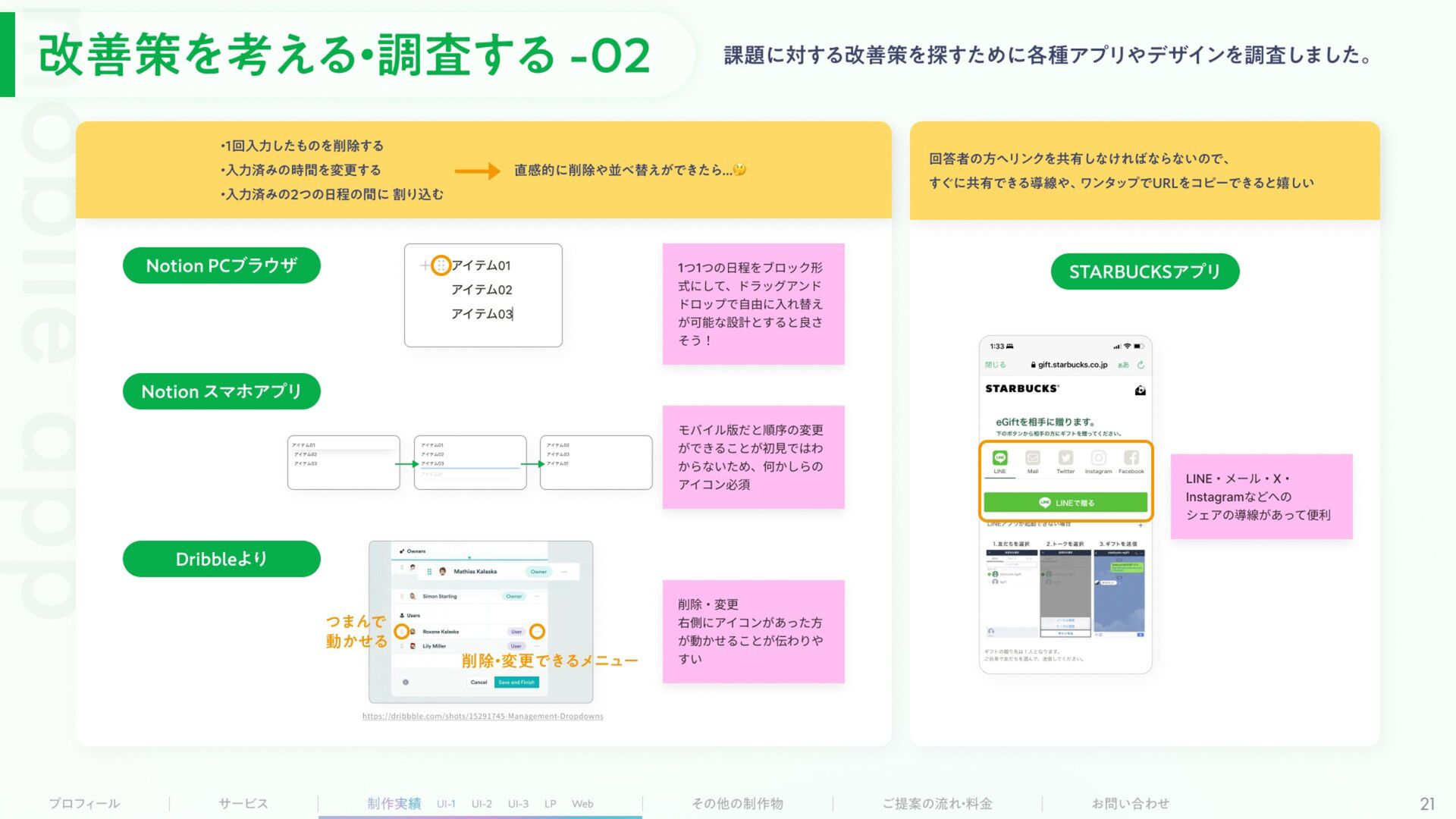This screenshot has height=819, width=1456.
Task: Click the drag handle on Lily Miller row
Action: click(402, 646)
